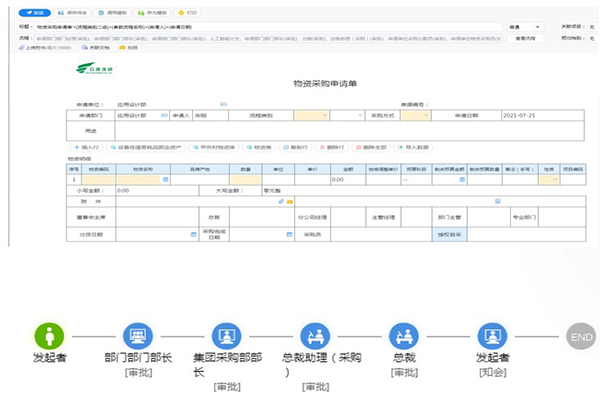Open the 采购方式 dropdown

pyautogui.click(x=416, y=115)
